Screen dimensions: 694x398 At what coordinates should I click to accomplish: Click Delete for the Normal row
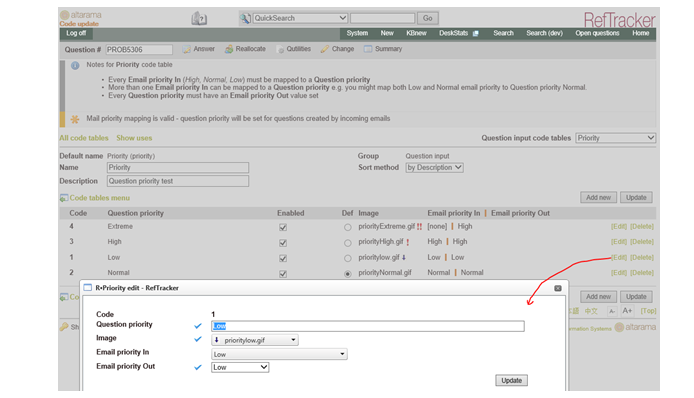(x=642, y=273)
